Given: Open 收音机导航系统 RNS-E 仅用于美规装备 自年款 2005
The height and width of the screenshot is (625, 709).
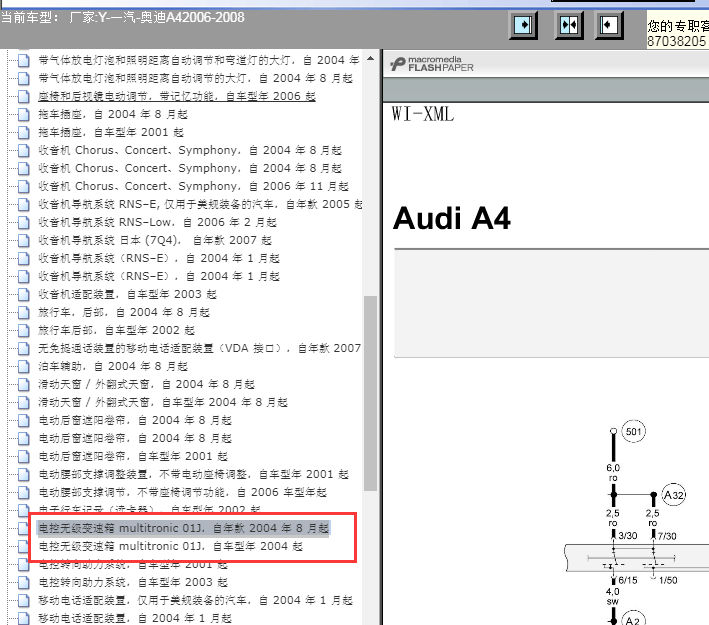Looking at the screenshot, I should click(200, 204).
